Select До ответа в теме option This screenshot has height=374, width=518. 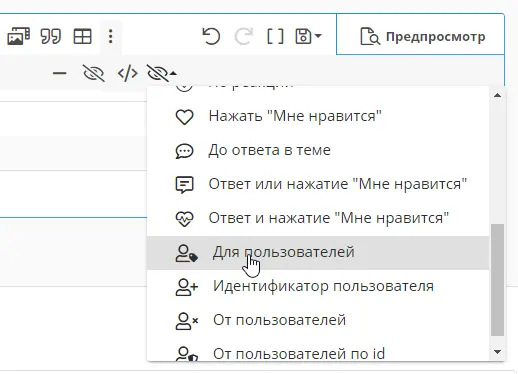318,150
